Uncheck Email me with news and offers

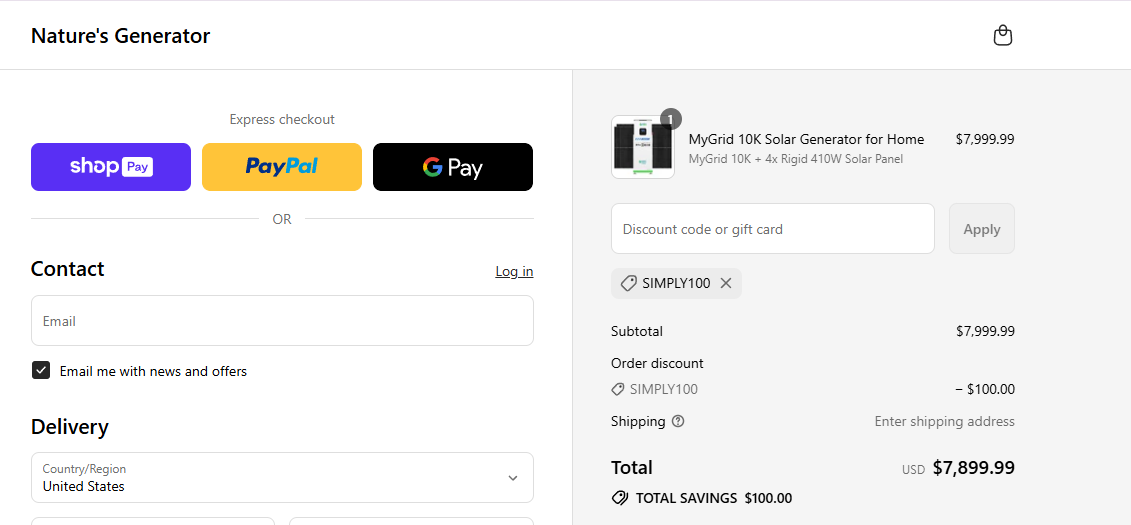click(41, 371)
